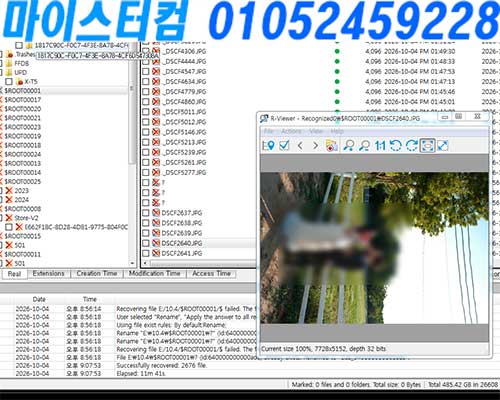Viewport: 500px width, 400px height.
Task: Toggle the fit-to-window icon in R-Viewer
Action: [427, 145]
